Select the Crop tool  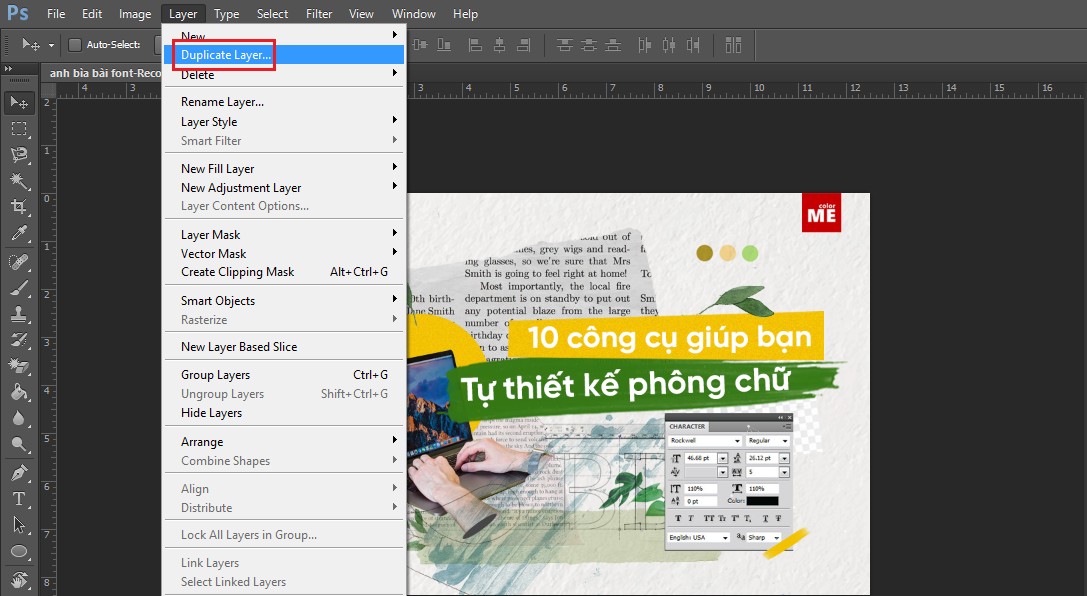click(x=18, y=201)
